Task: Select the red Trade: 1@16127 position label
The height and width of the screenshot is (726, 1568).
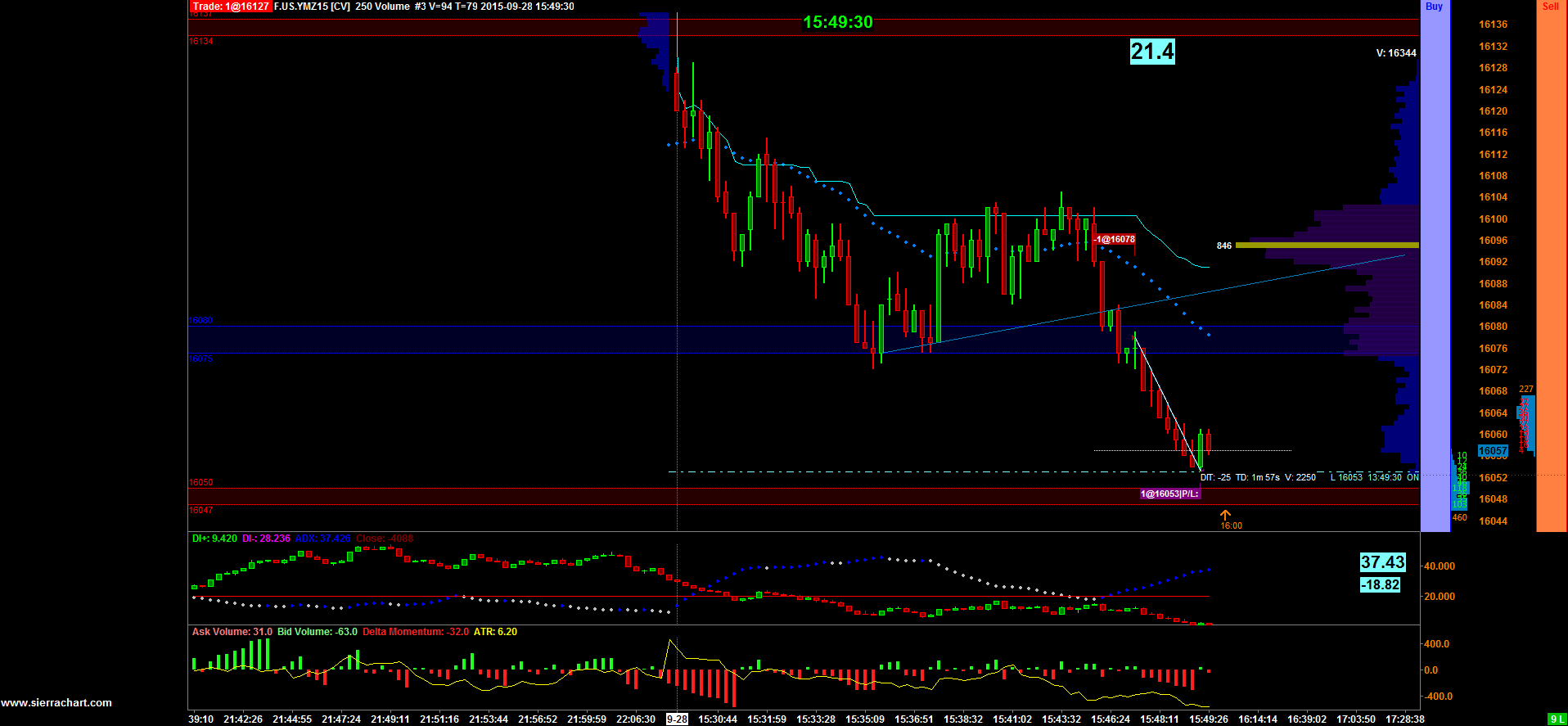Action: [230, 7]
